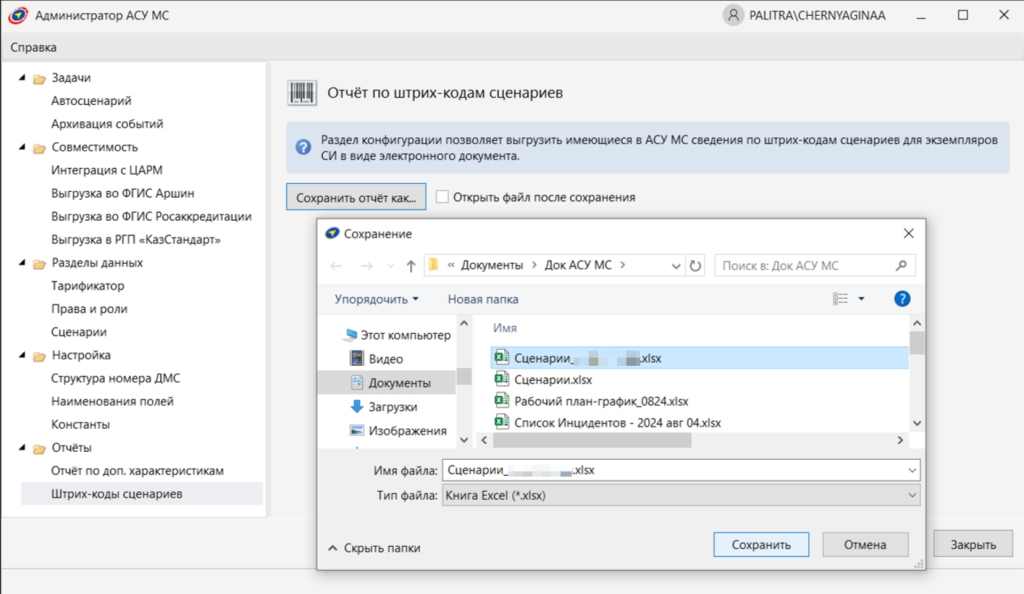Click the blue info question icon
The width and height of the screenshot is (1024, 594).
pos(303,148)
